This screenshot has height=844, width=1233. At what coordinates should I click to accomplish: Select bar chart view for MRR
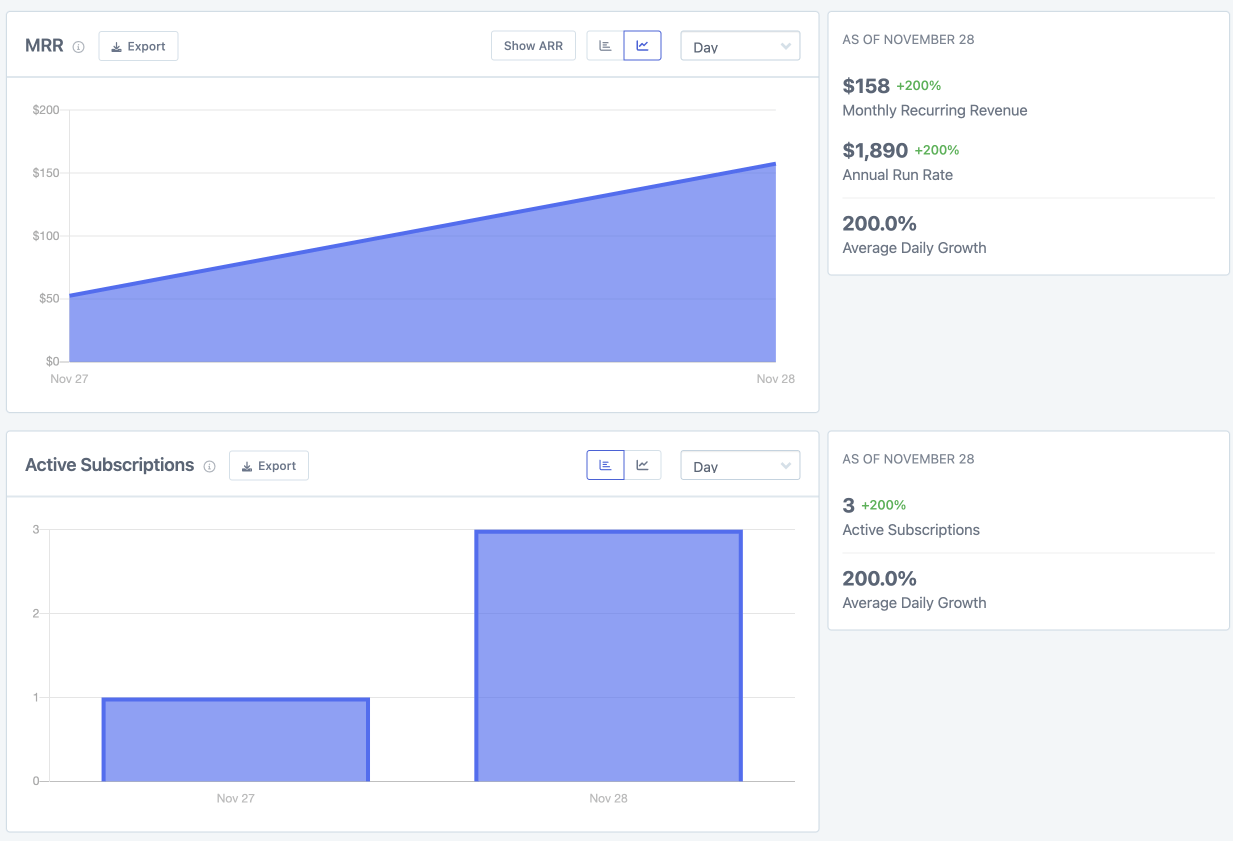click(605, 45)
